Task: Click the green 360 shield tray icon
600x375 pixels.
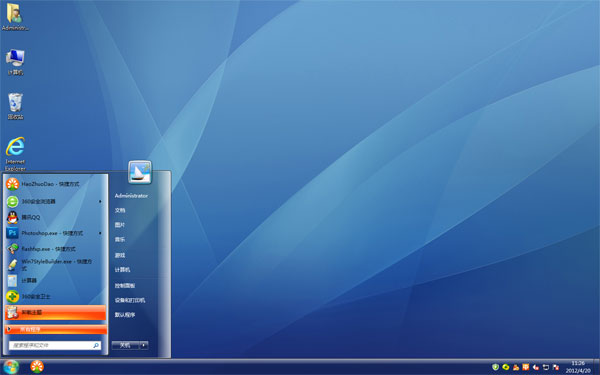Action: (495, 367)
